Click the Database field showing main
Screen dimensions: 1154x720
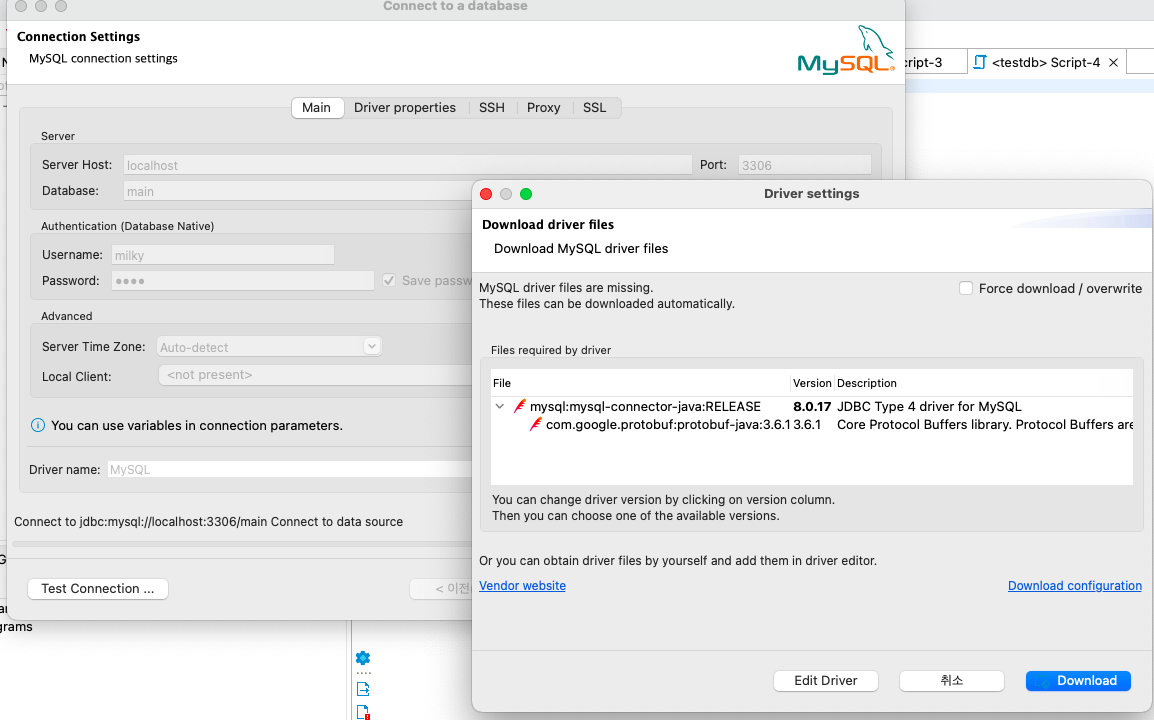pos(297,191)
